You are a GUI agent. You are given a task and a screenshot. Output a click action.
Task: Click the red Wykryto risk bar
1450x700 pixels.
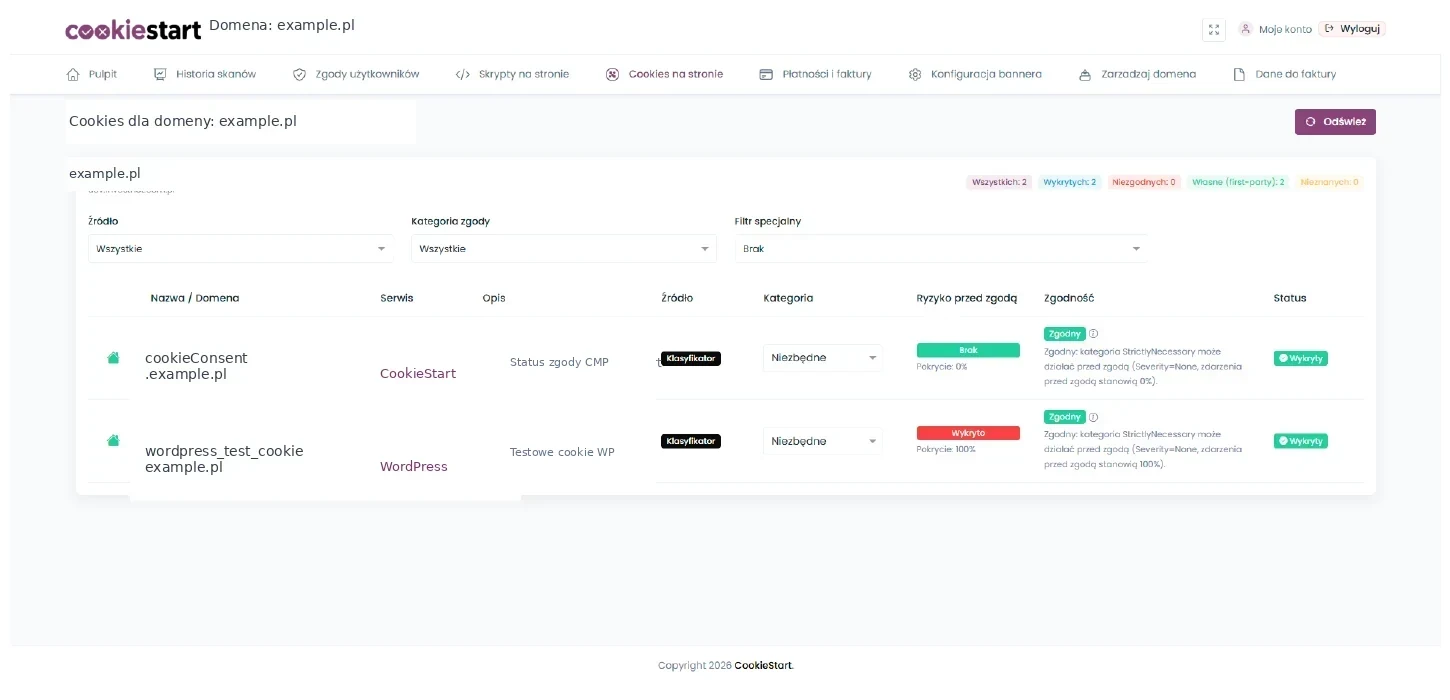click(968, 433)
